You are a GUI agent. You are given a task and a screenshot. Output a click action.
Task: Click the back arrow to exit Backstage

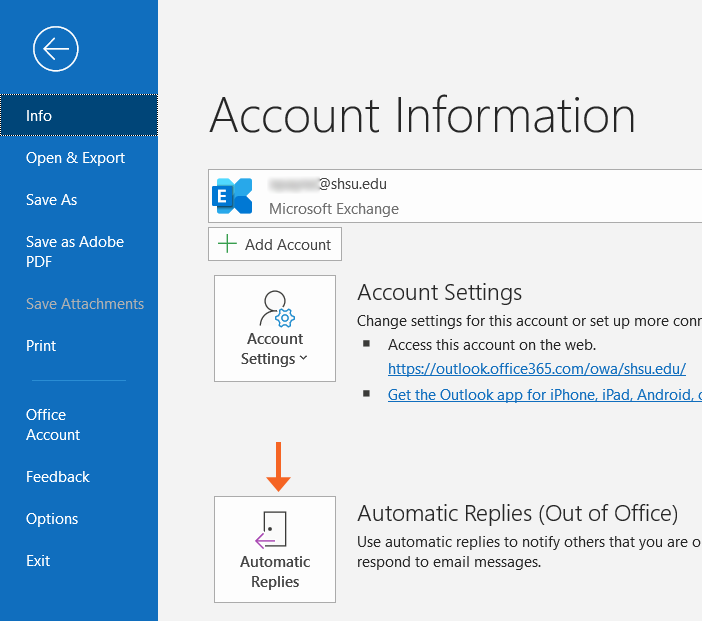[x=55, y=48]
